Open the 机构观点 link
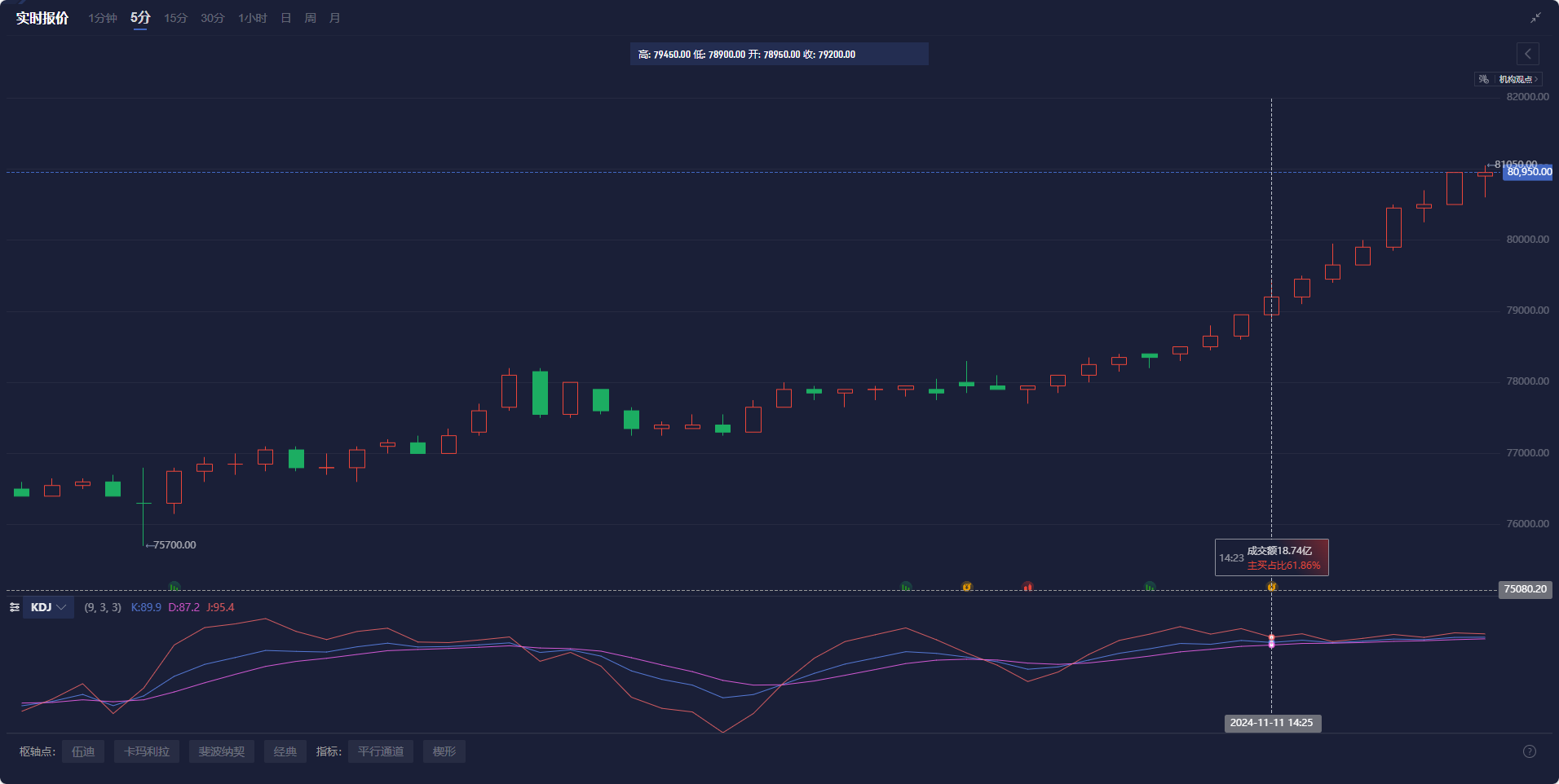Image resolution: width=1559 pixels, height=784 pixels. pos(1517,79)
